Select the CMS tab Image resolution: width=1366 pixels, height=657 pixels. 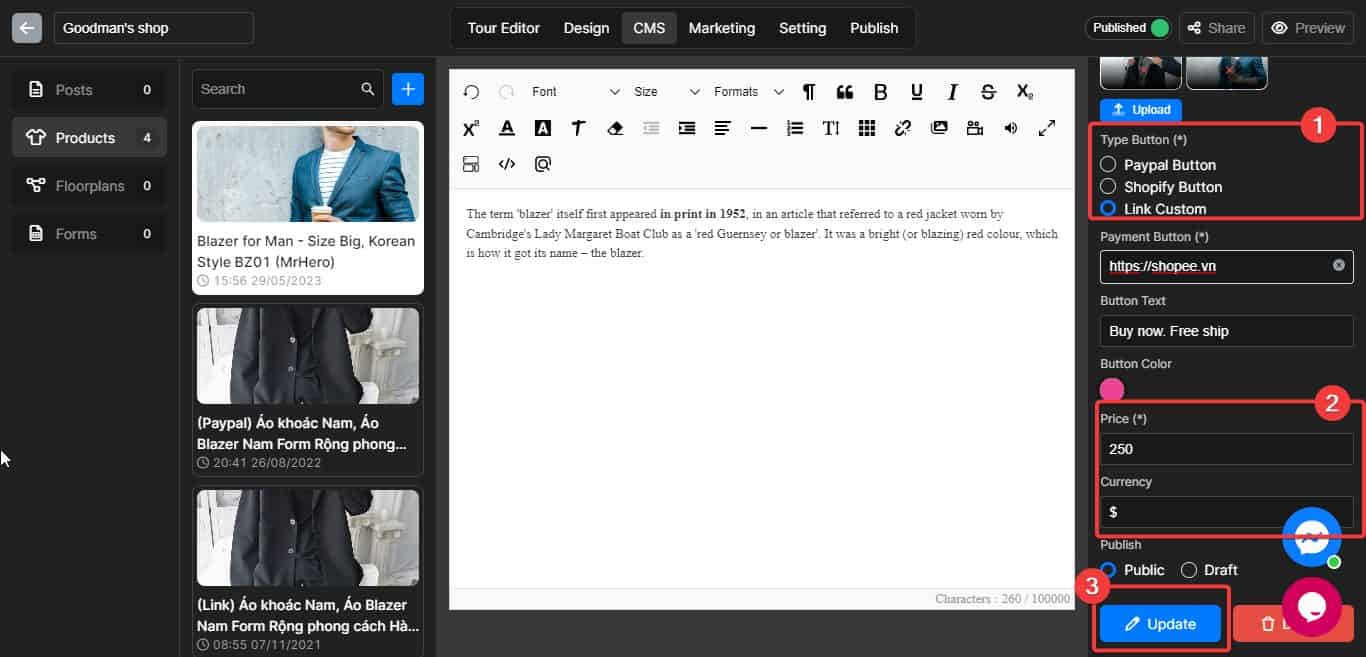pyautogui.click(x=649, y=28)
